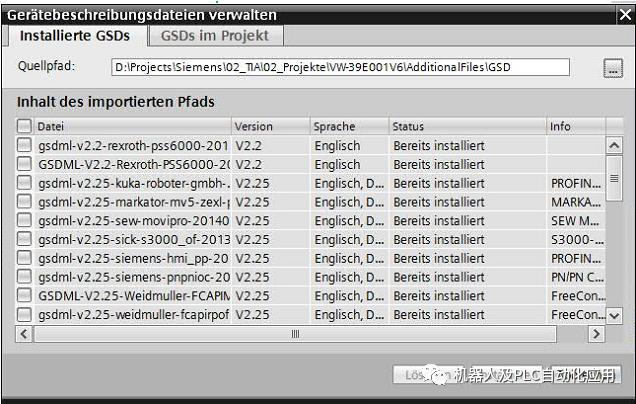Click the browse button next to Quellpfad

612,68
